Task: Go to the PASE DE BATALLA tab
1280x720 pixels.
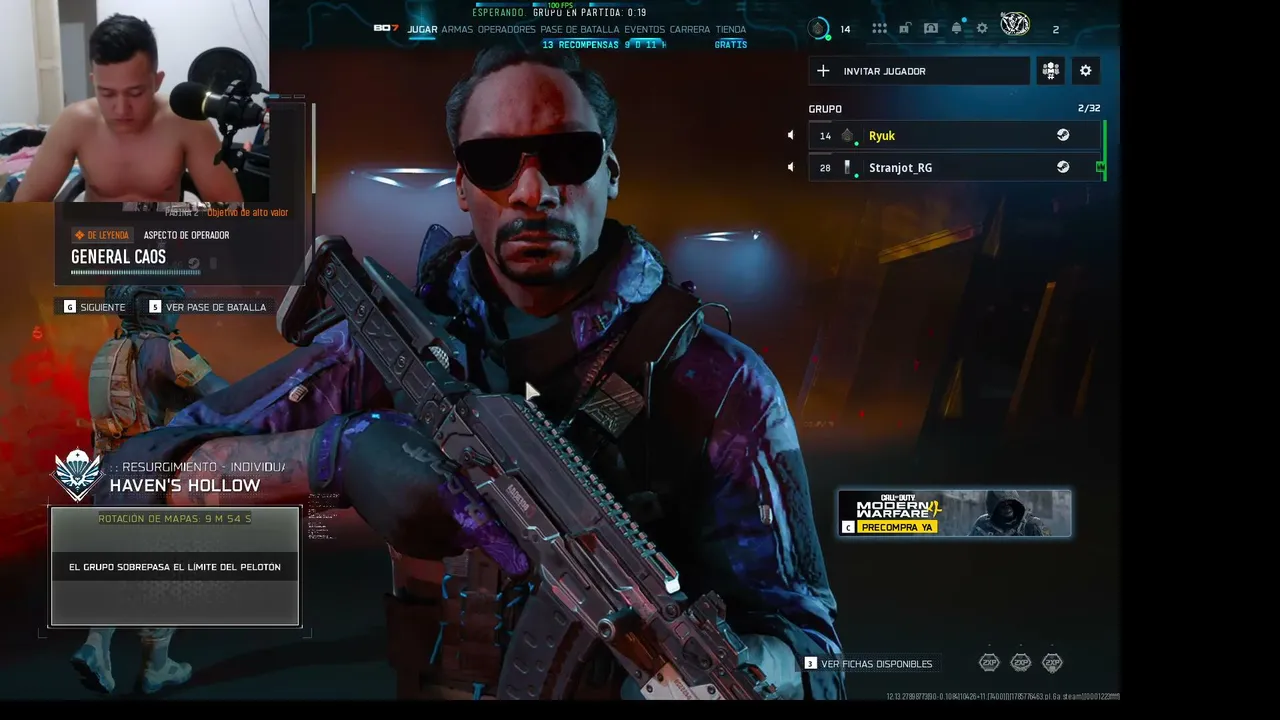Action: 580,30
